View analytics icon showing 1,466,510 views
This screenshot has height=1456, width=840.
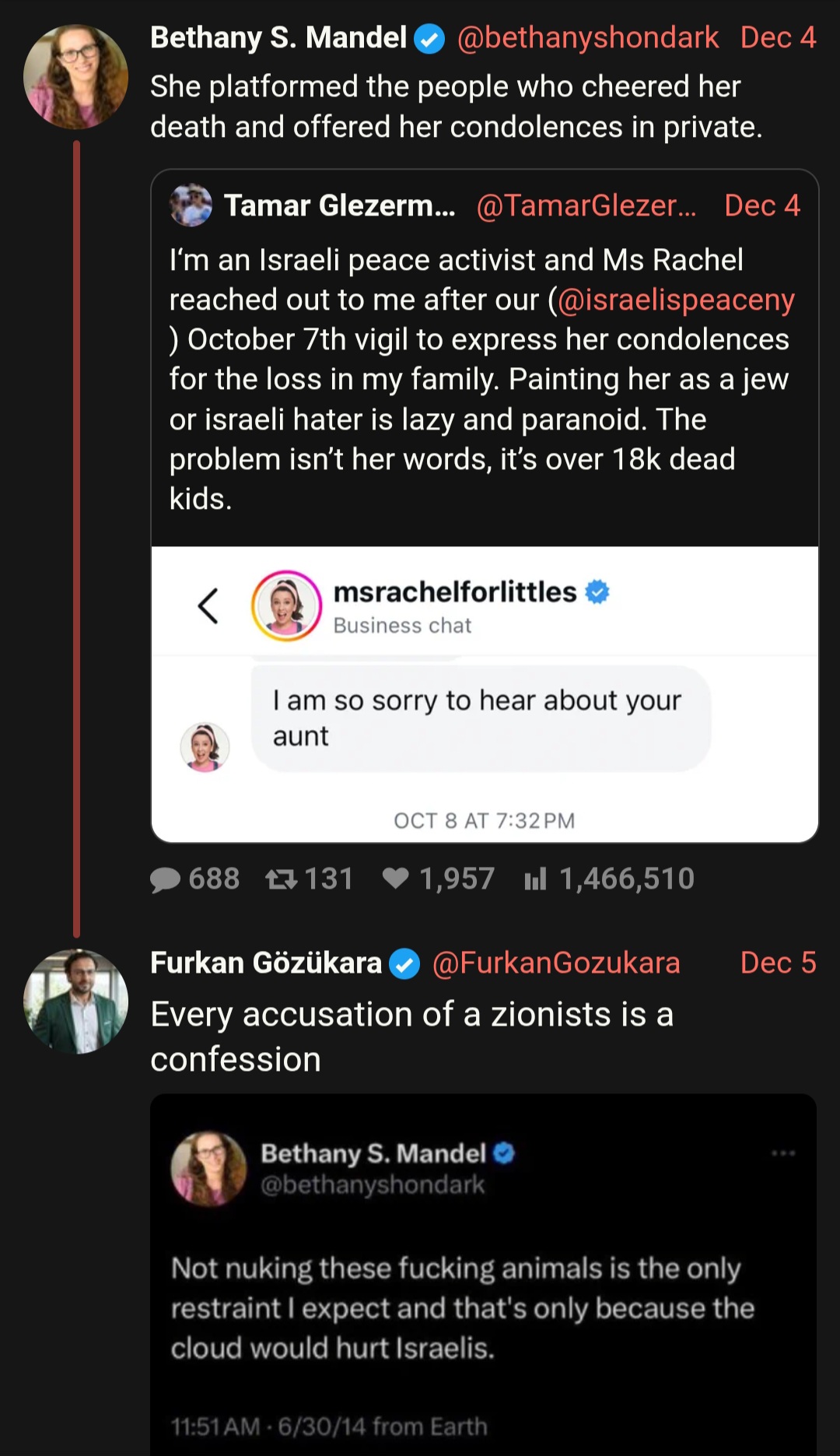(x=535, y=879)
